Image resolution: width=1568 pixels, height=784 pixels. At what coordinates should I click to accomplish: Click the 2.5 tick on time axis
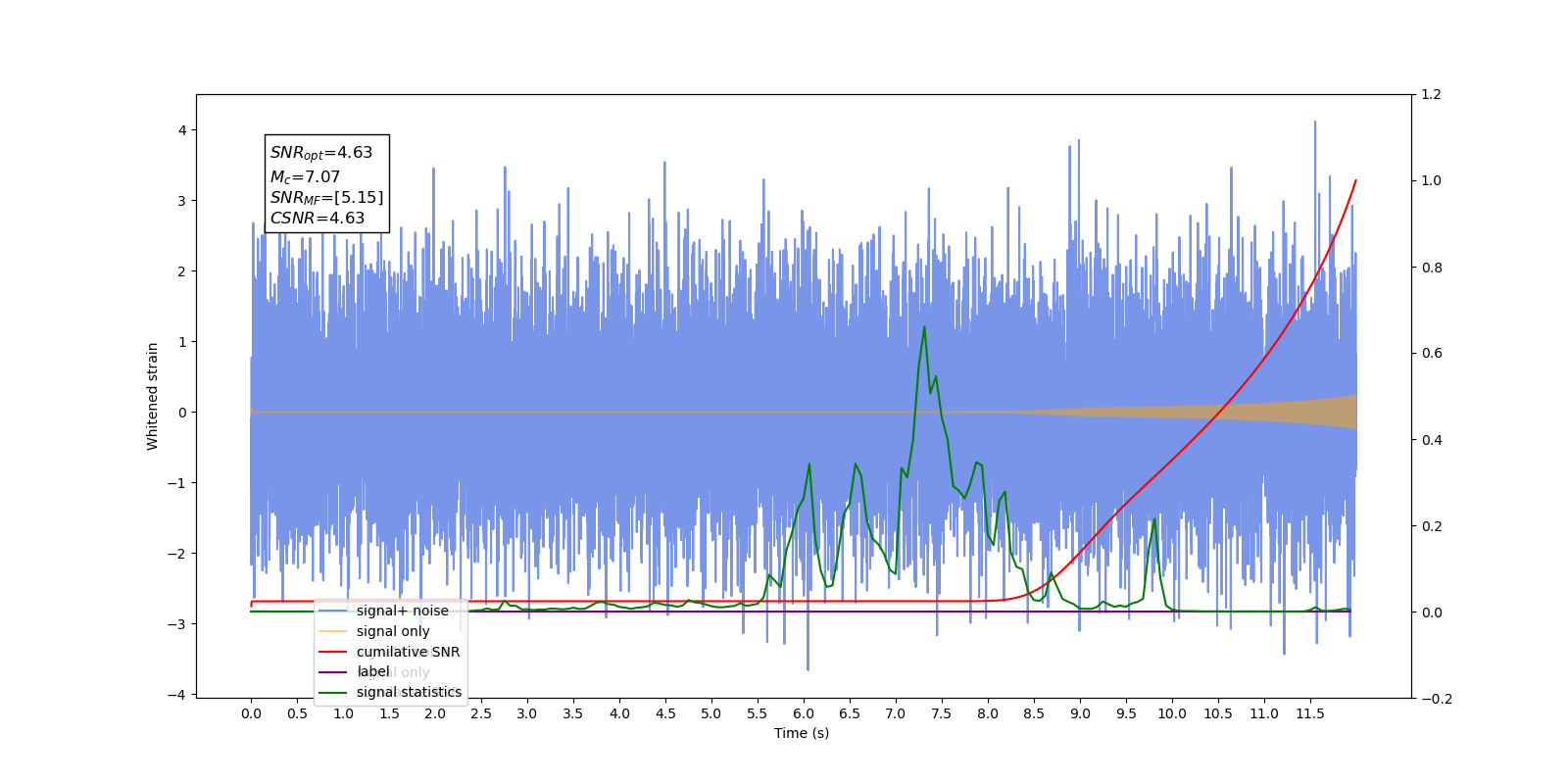[x=481, y=713]
